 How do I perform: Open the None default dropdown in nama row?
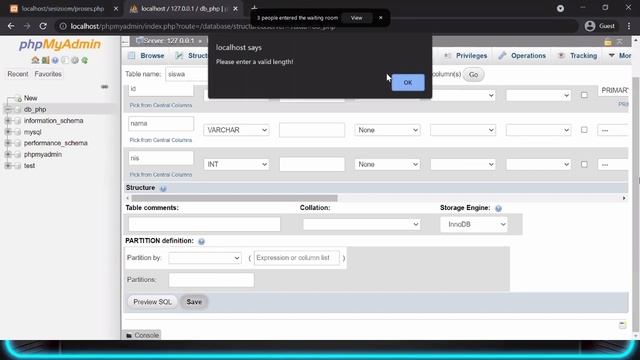387,130
